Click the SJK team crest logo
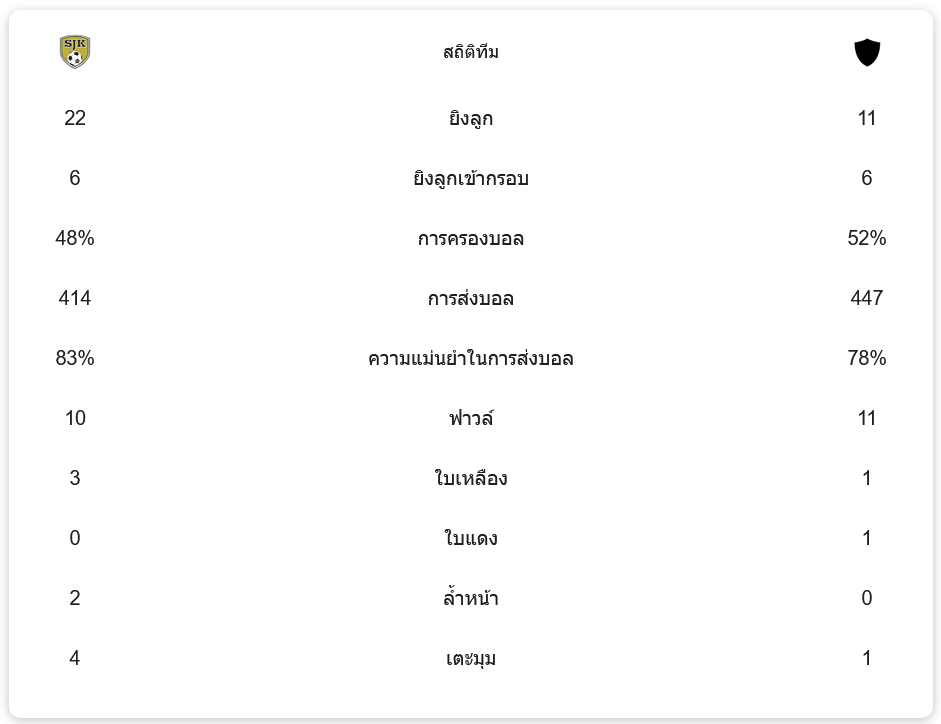 coord(74,52)
